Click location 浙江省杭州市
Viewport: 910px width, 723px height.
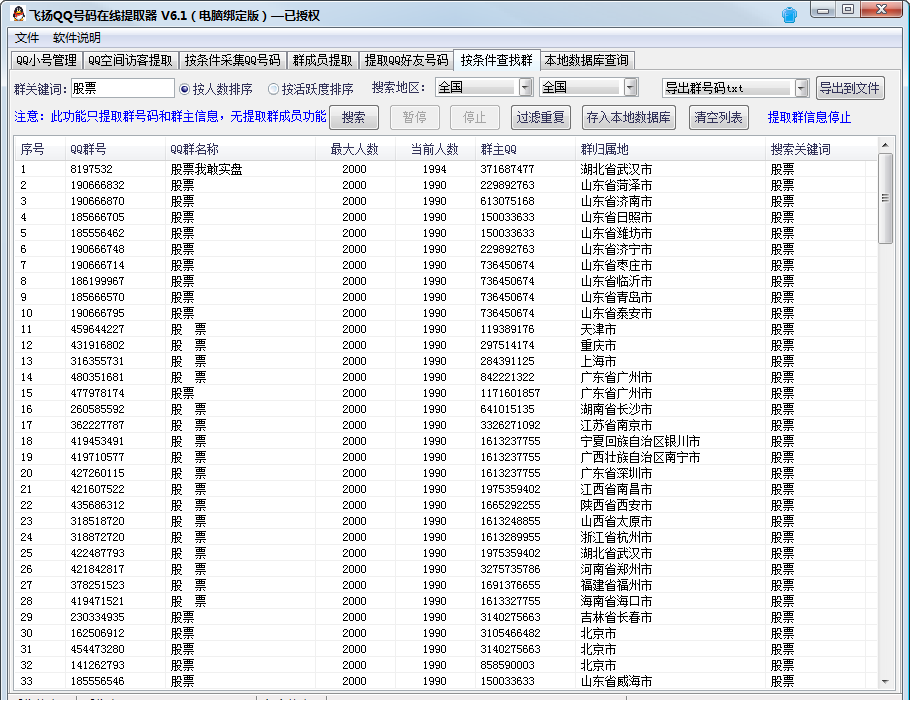616,537
